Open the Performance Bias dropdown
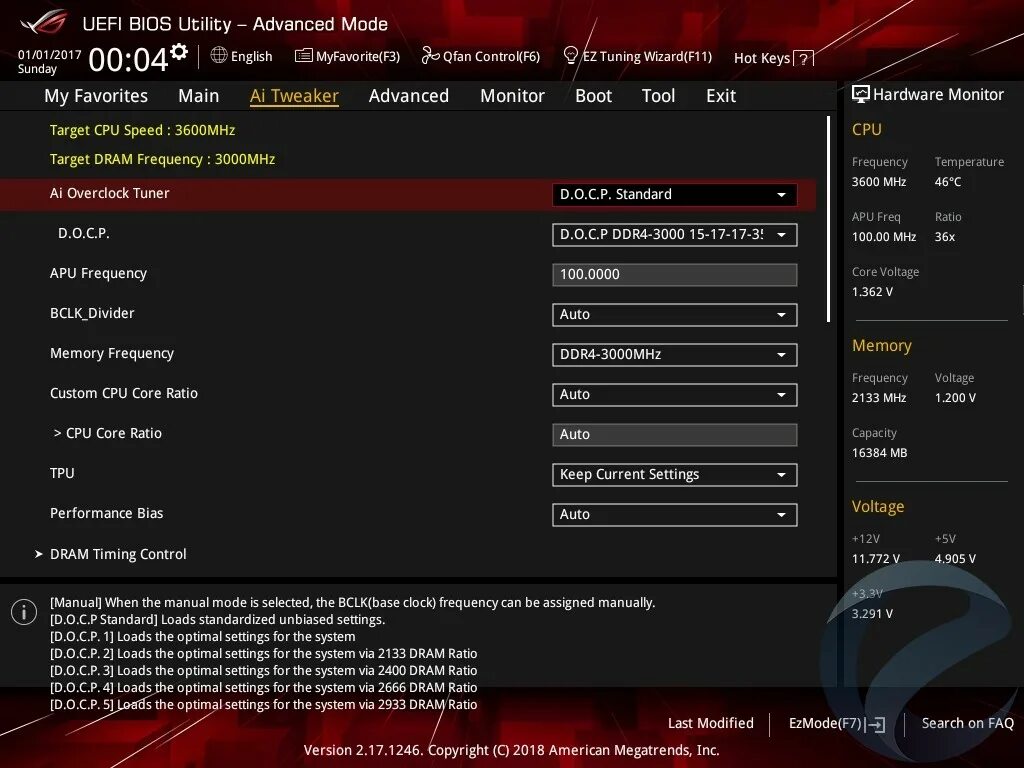 [x=675, y=515]
